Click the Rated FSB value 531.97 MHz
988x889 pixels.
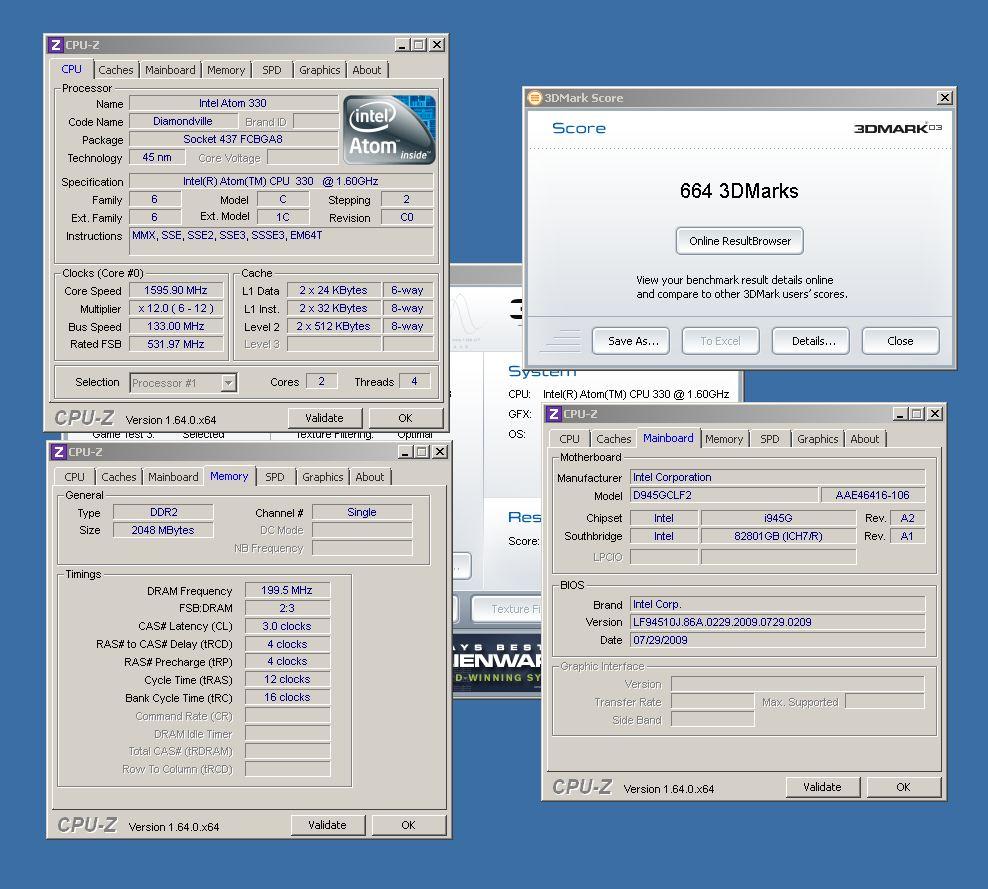[x=176, y=345]
